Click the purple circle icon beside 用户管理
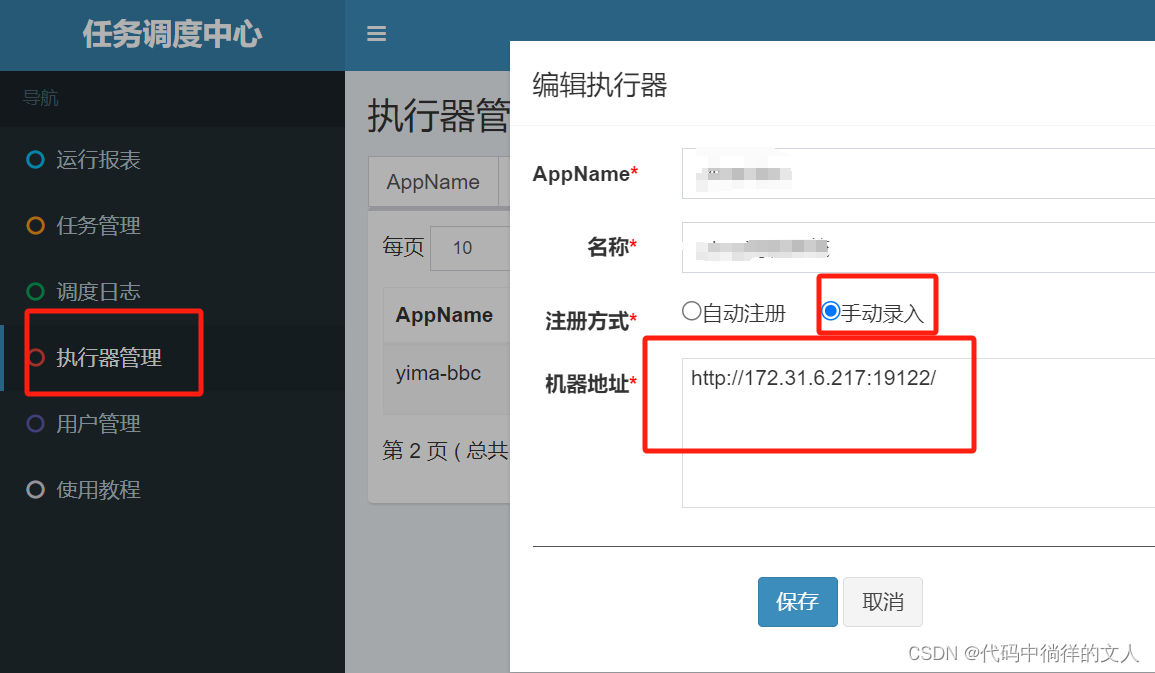 point(35,423)
